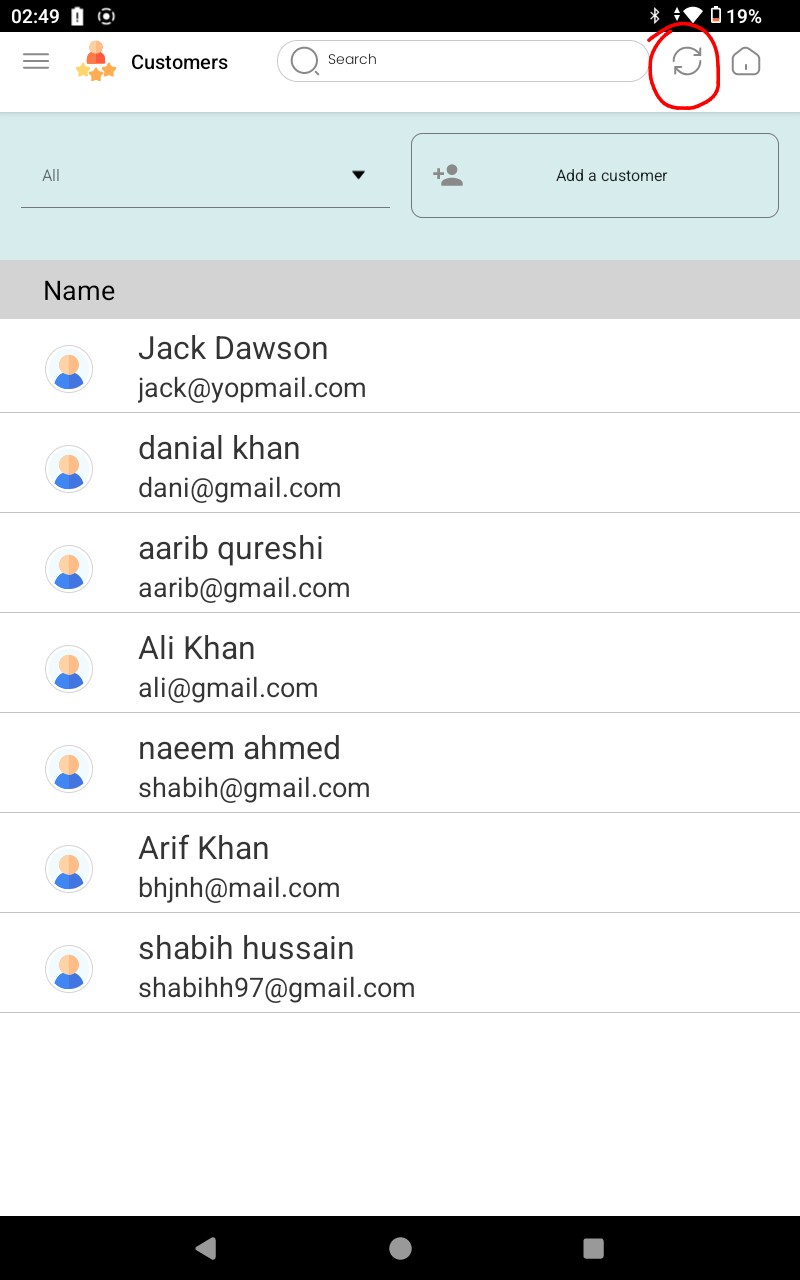Tap Android back navigation button

point(206,1247)
